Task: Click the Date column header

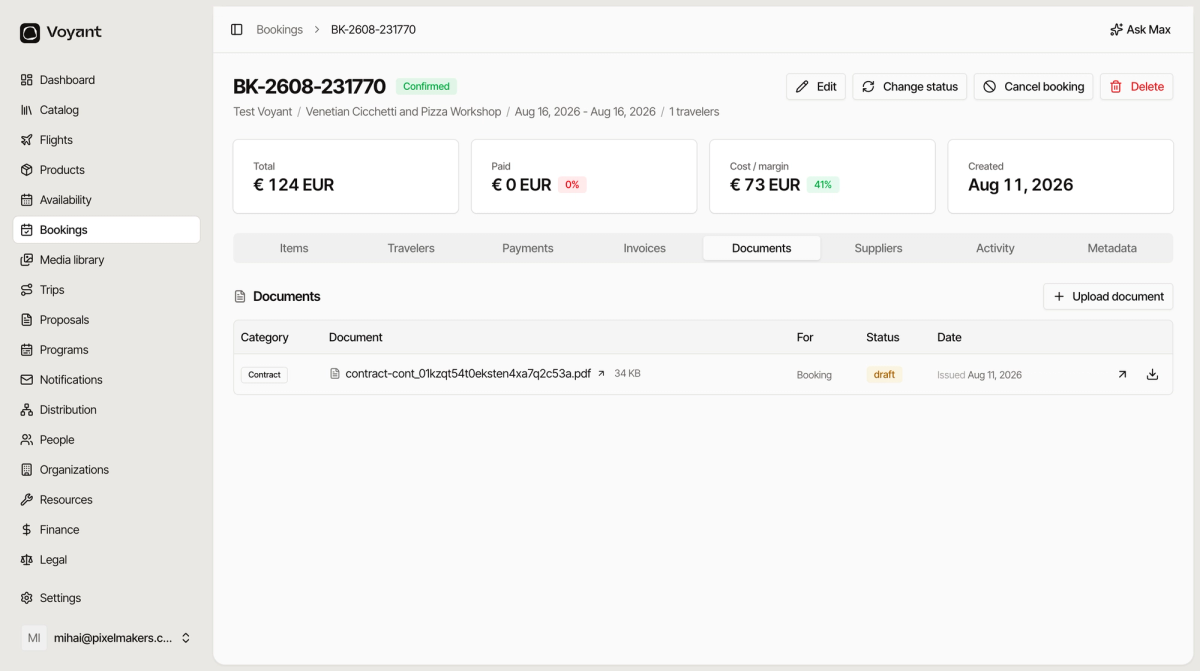Action: pyautogui.click(x=949, y=338)
